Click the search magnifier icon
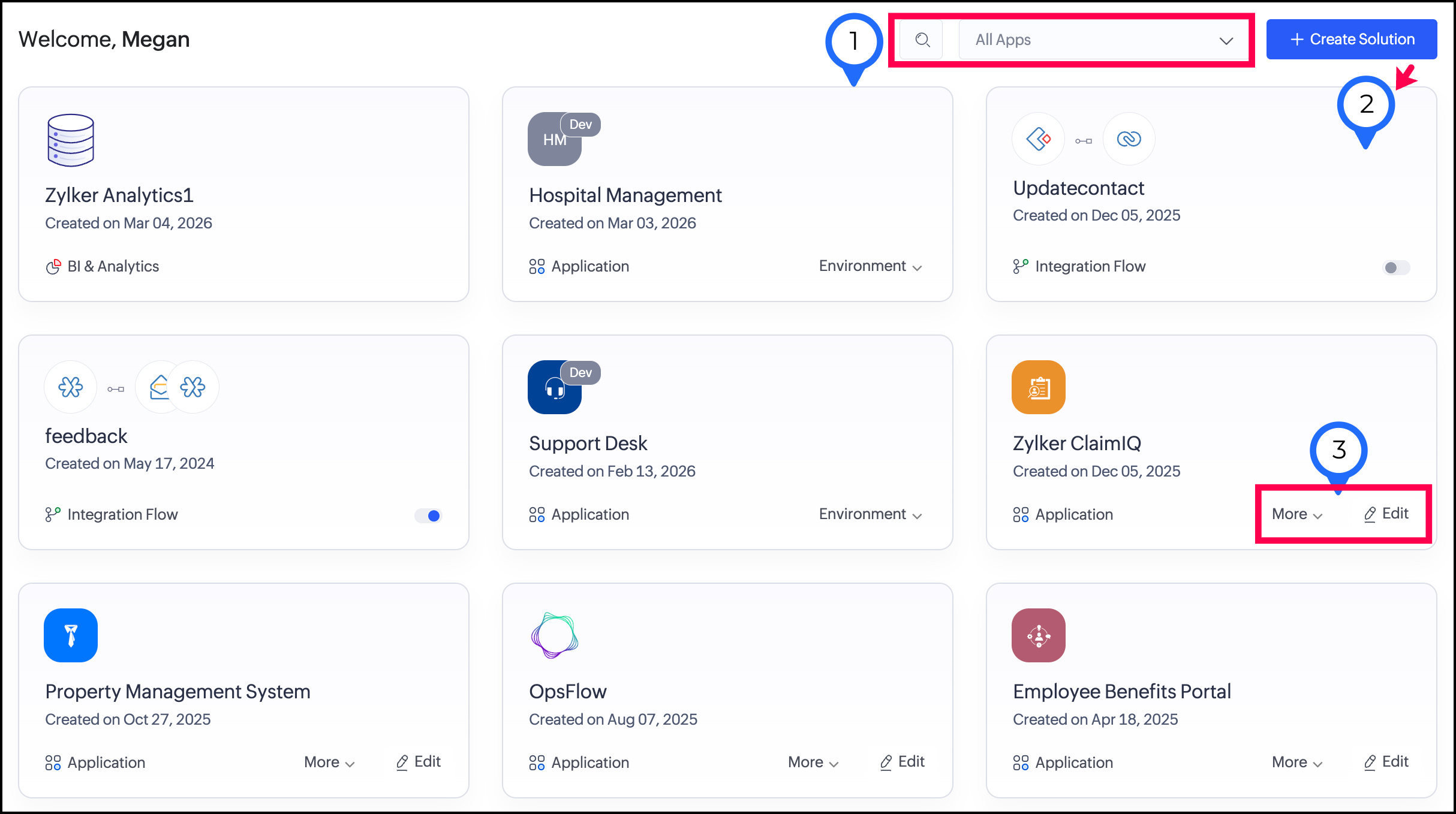The image size is (1456, 814). click(x=922, y=40)
